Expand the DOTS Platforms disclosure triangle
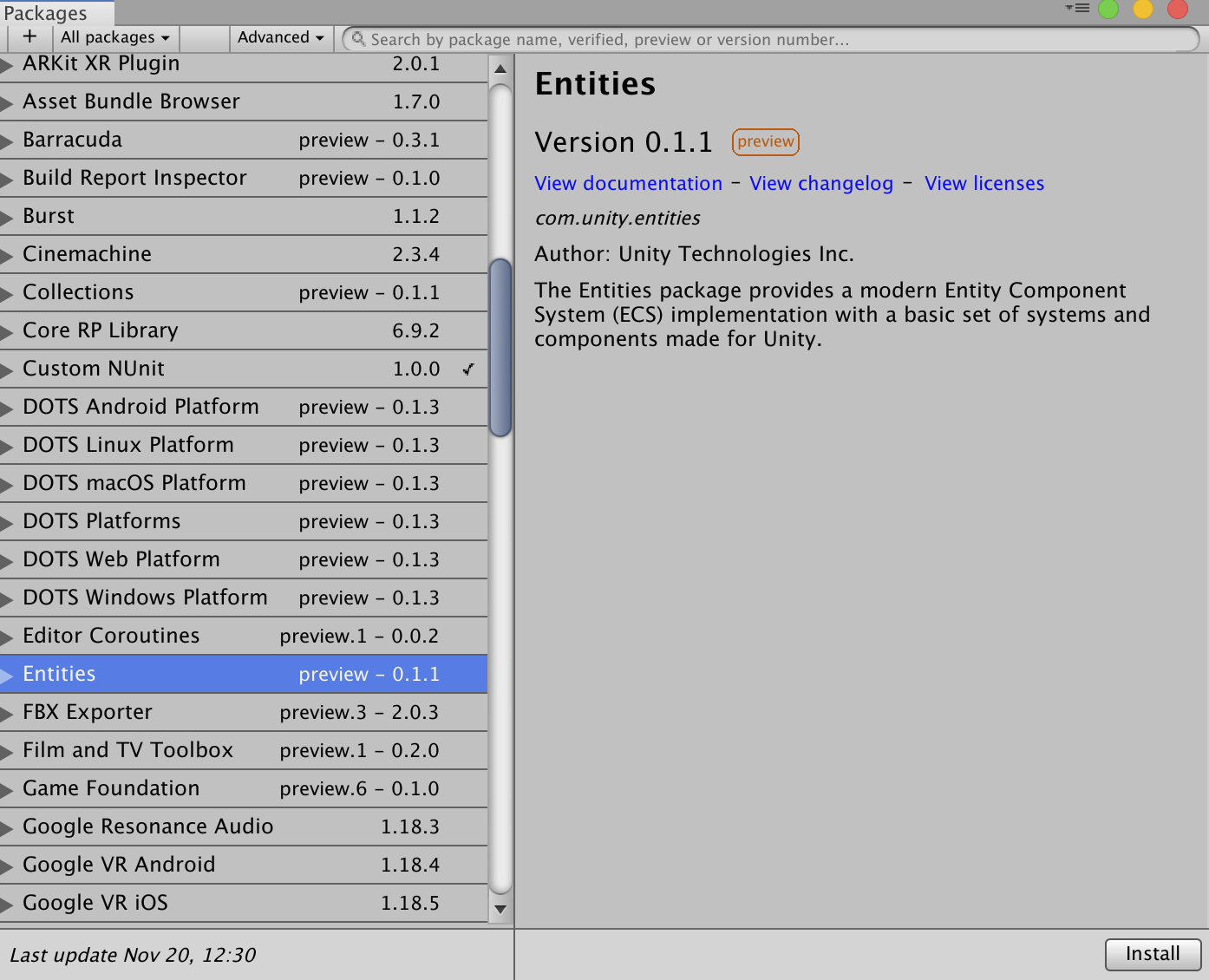1209x980 pixels. [x=7, y=521]
